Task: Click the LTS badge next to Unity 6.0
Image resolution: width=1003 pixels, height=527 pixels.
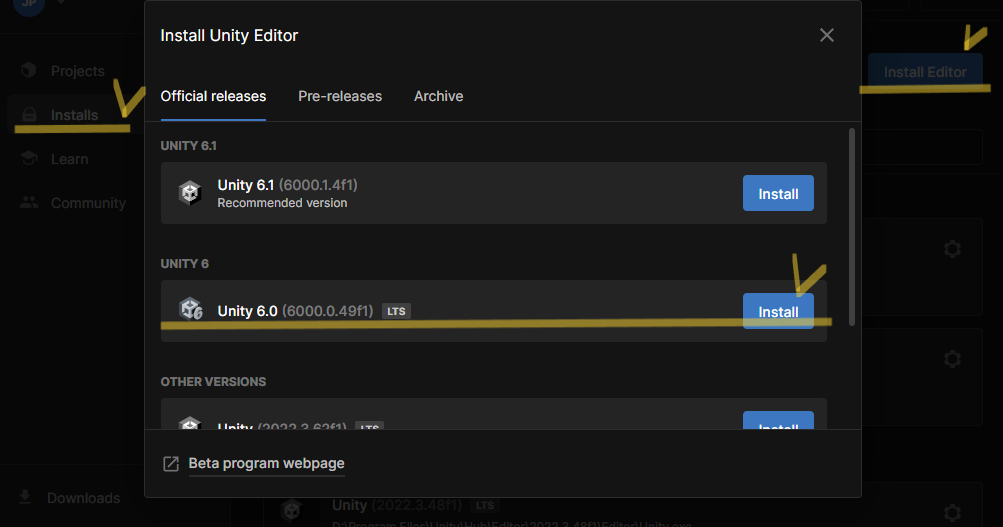Action: tap(396, 311)
